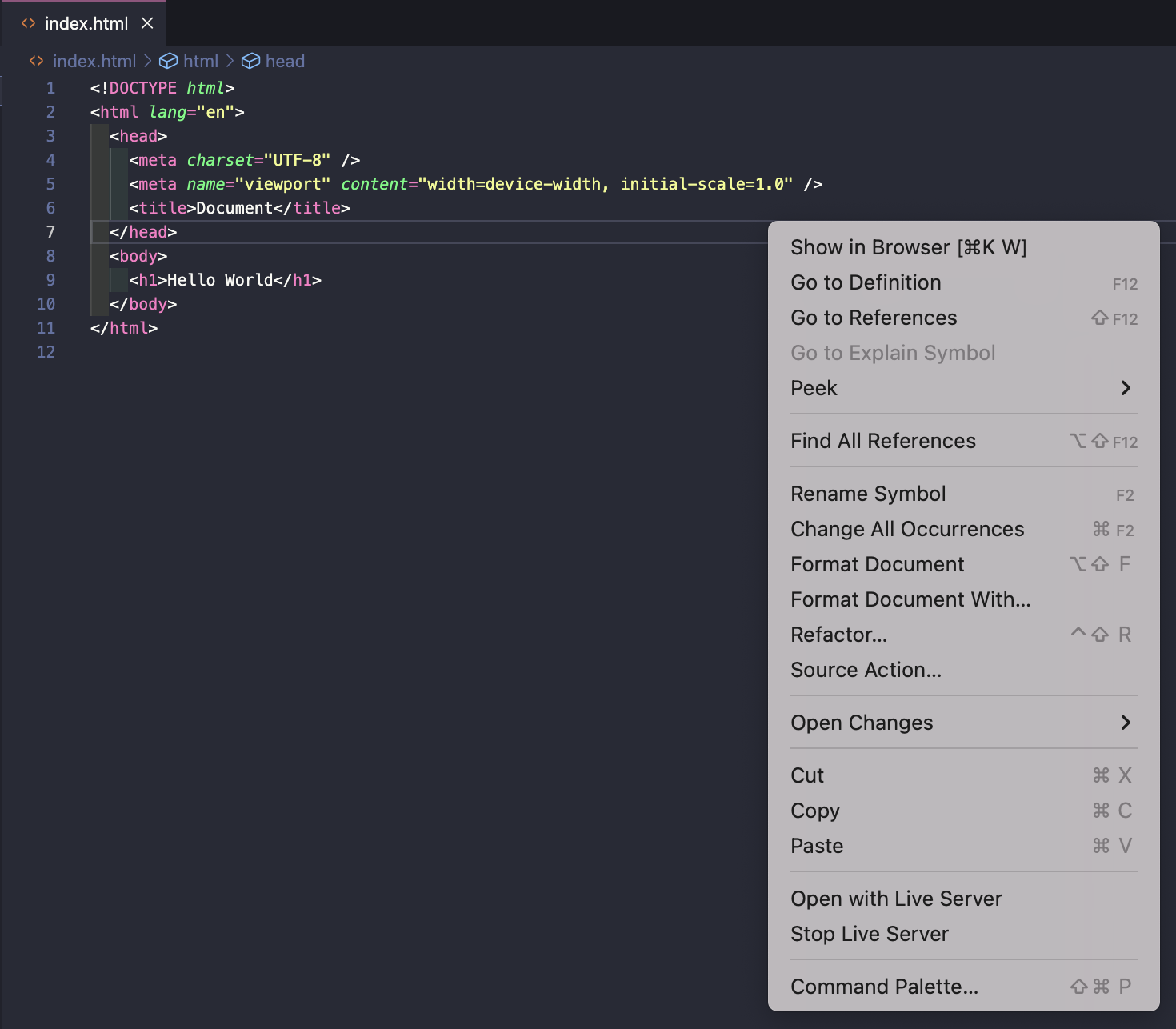Close the index.html editor tab
The width and height of the screenshot is (1176, 1029).
point(147,23)
